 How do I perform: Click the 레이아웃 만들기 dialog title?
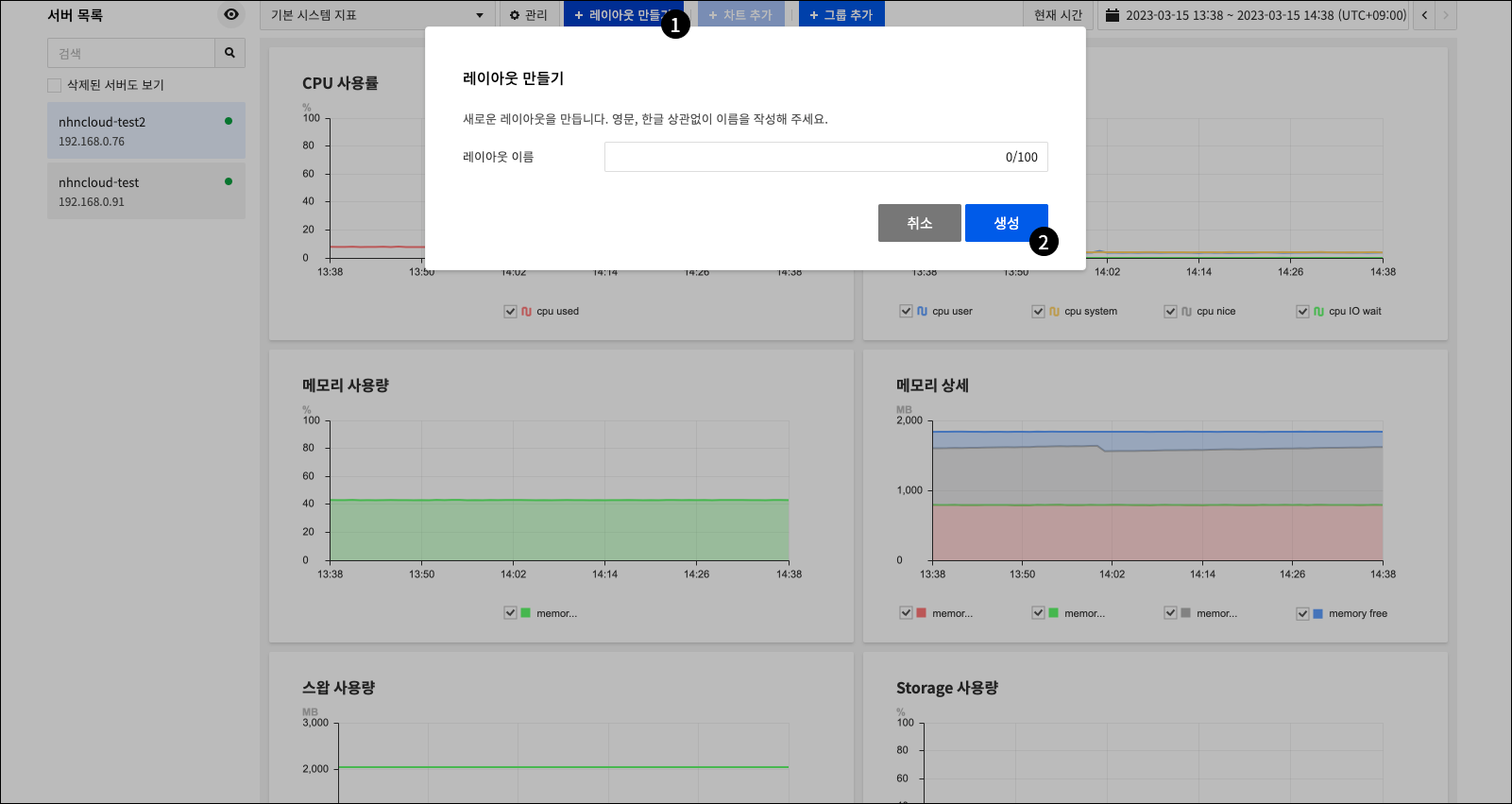click(x=513, y=78)
